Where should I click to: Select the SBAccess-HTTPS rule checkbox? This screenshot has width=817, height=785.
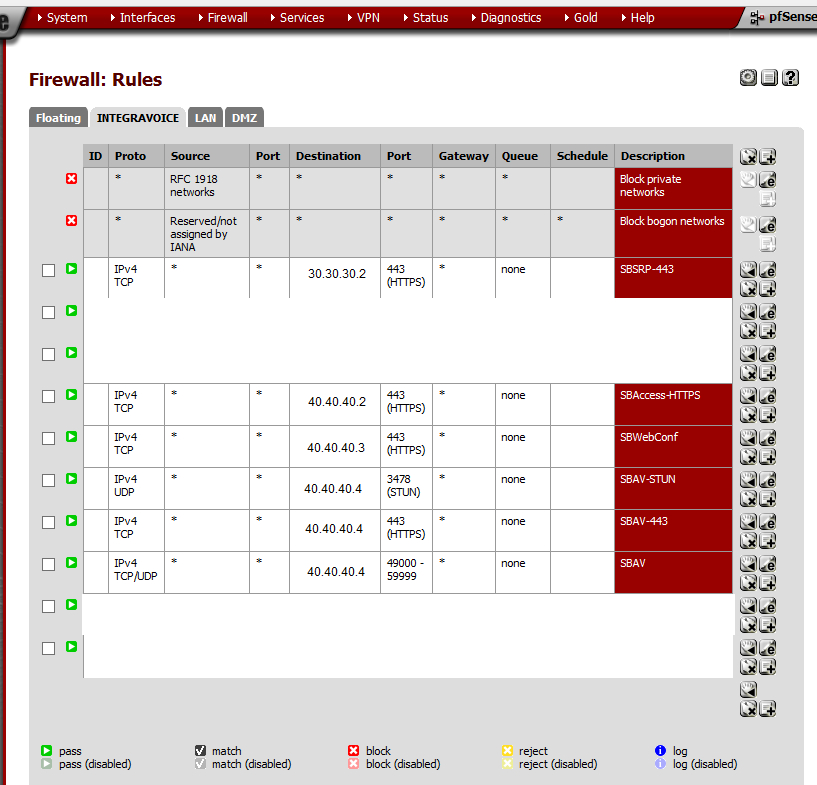coord(48,396)
